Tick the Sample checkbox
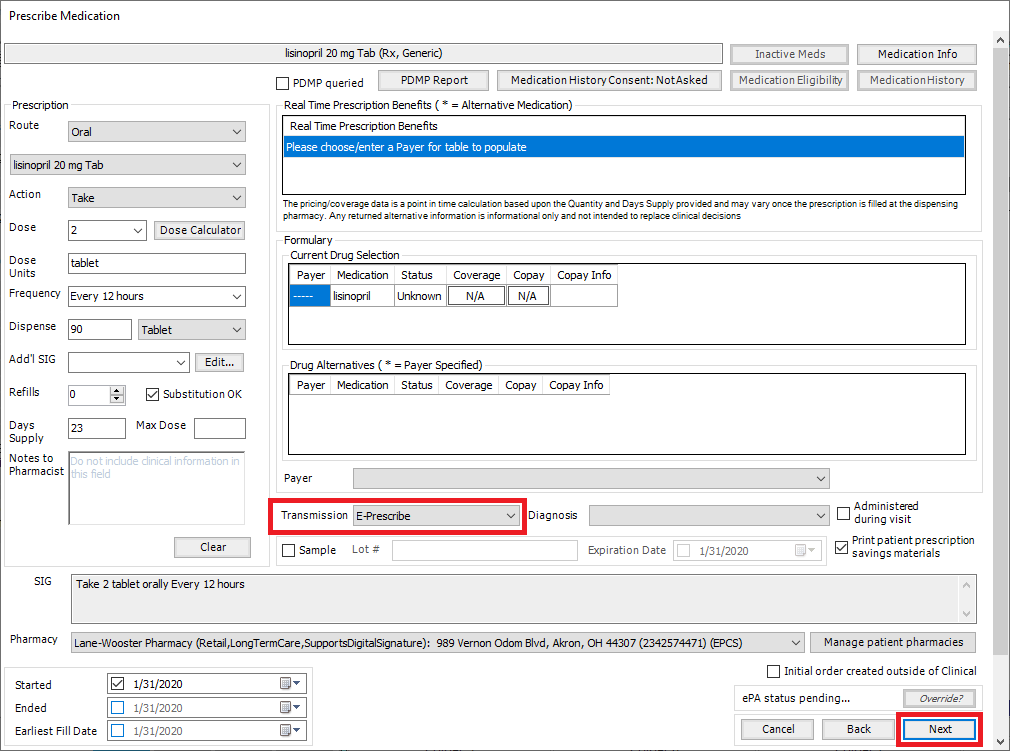1010x751 pixels. [x=289, y=550]
